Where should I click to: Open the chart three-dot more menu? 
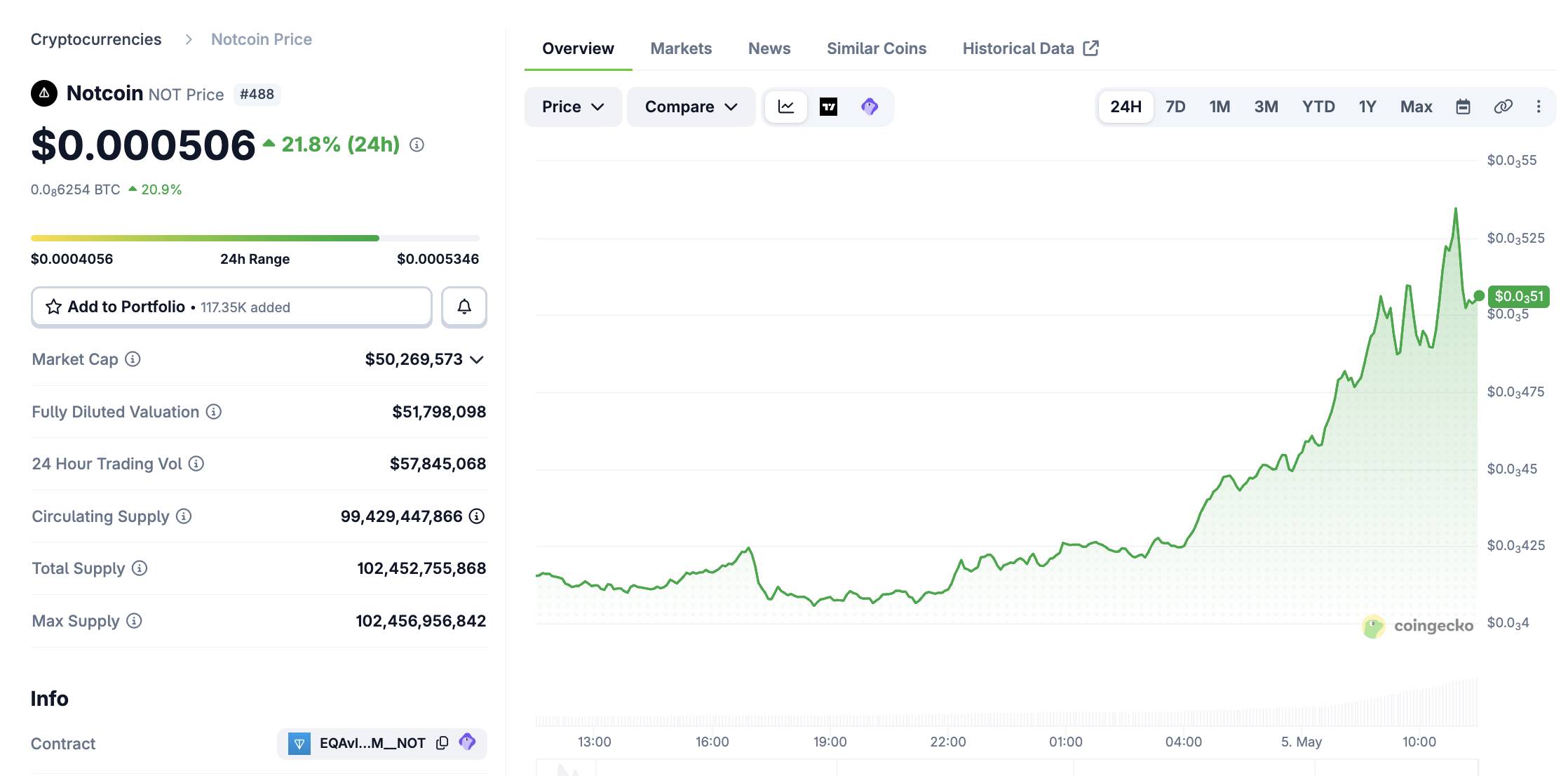[1539, 107]
